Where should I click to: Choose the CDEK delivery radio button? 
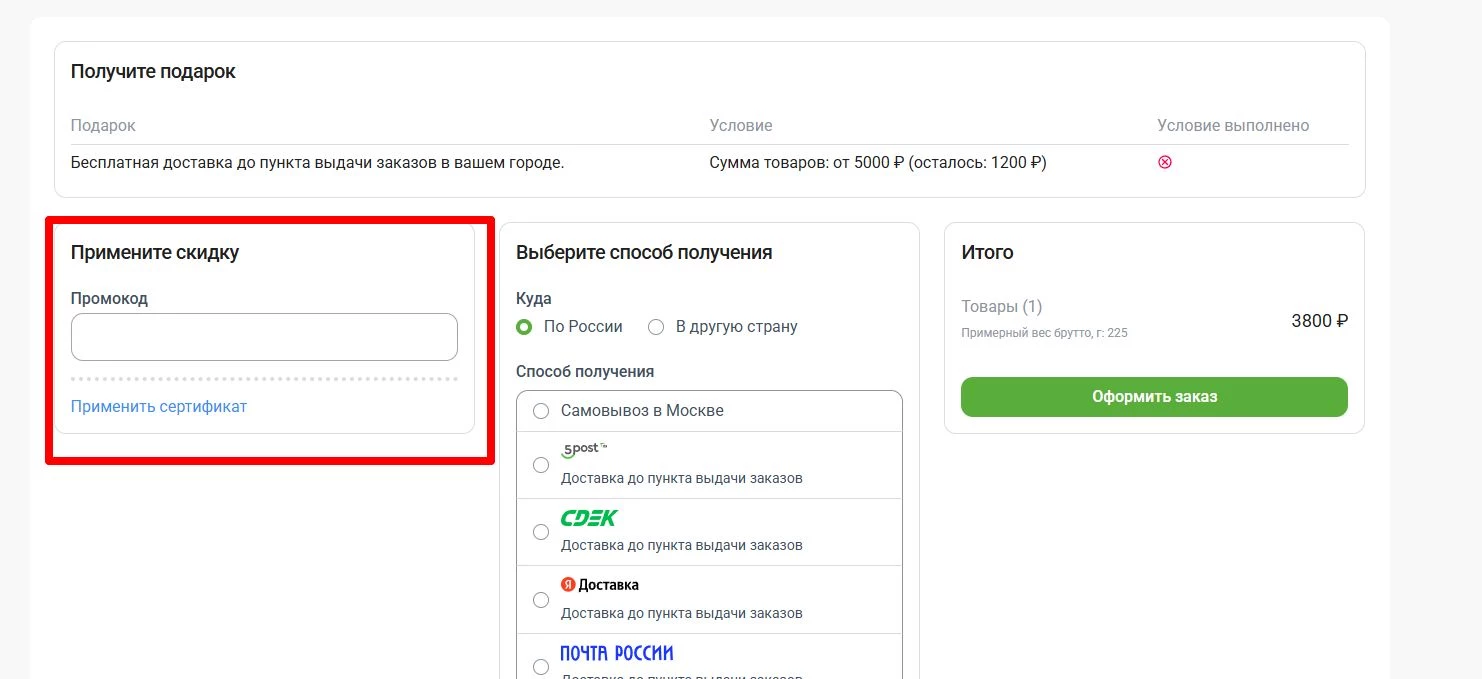[x=541, y=532]
